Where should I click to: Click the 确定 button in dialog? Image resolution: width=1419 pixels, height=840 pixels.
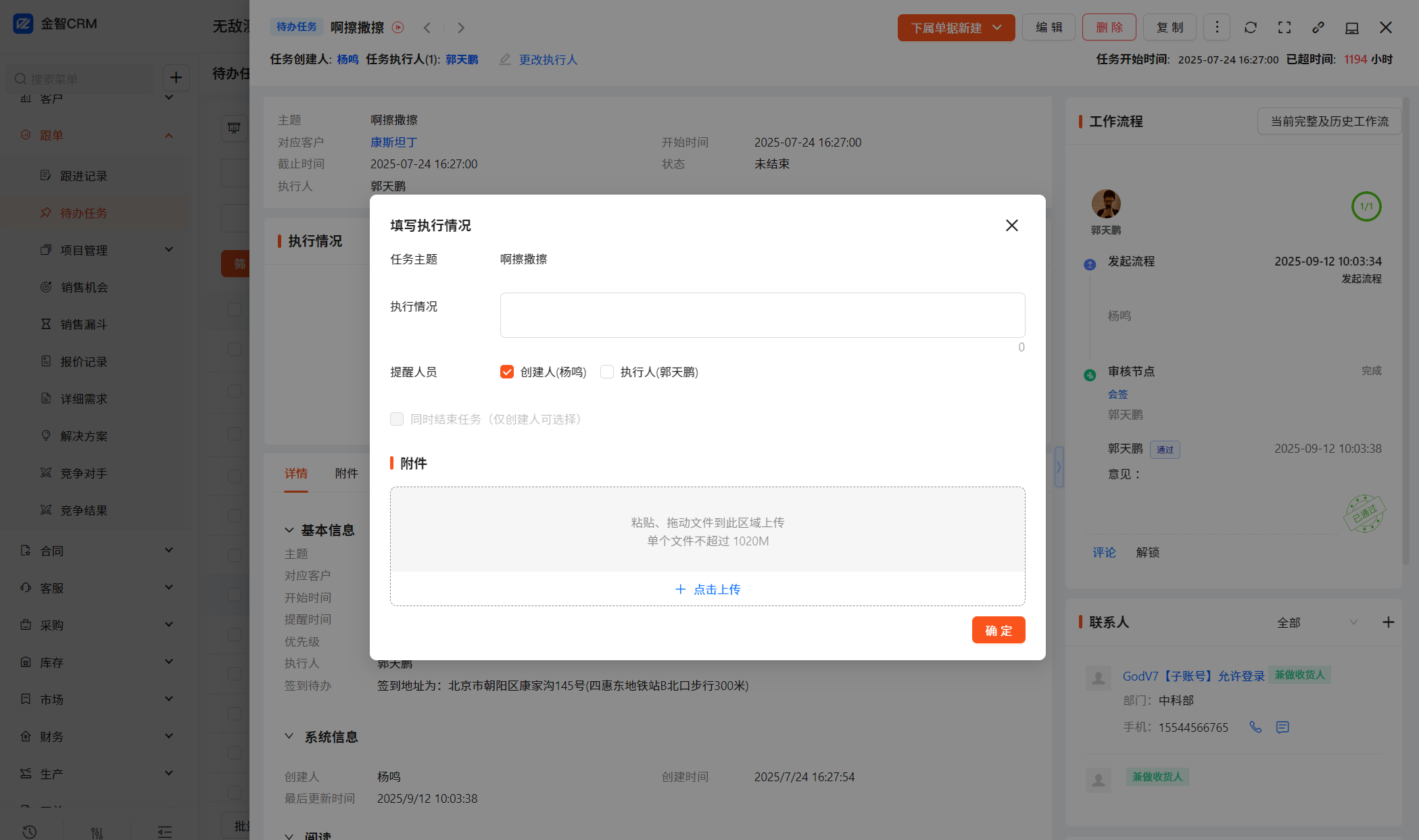click(998, 630)
